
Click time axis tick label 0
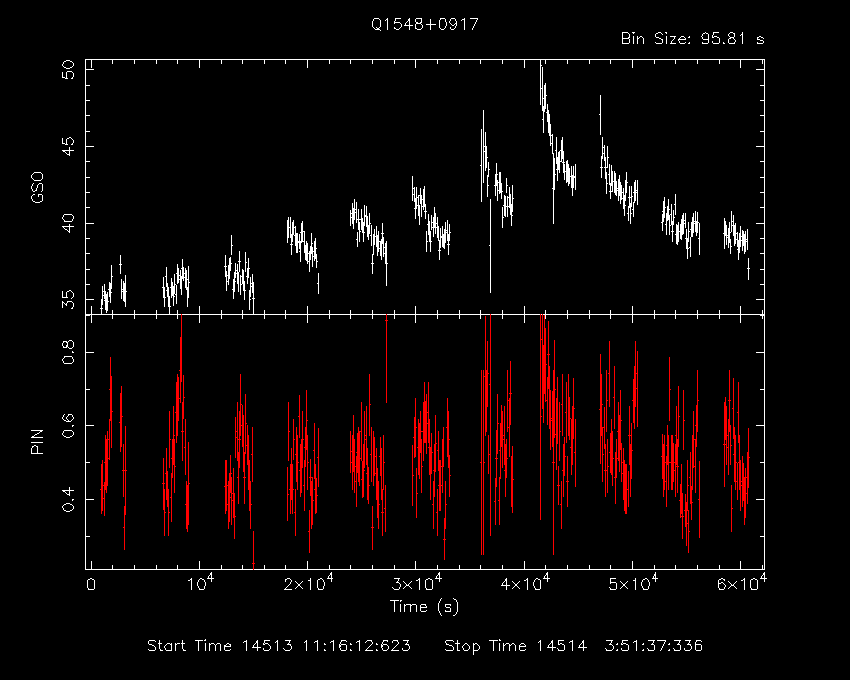point(91,585)
